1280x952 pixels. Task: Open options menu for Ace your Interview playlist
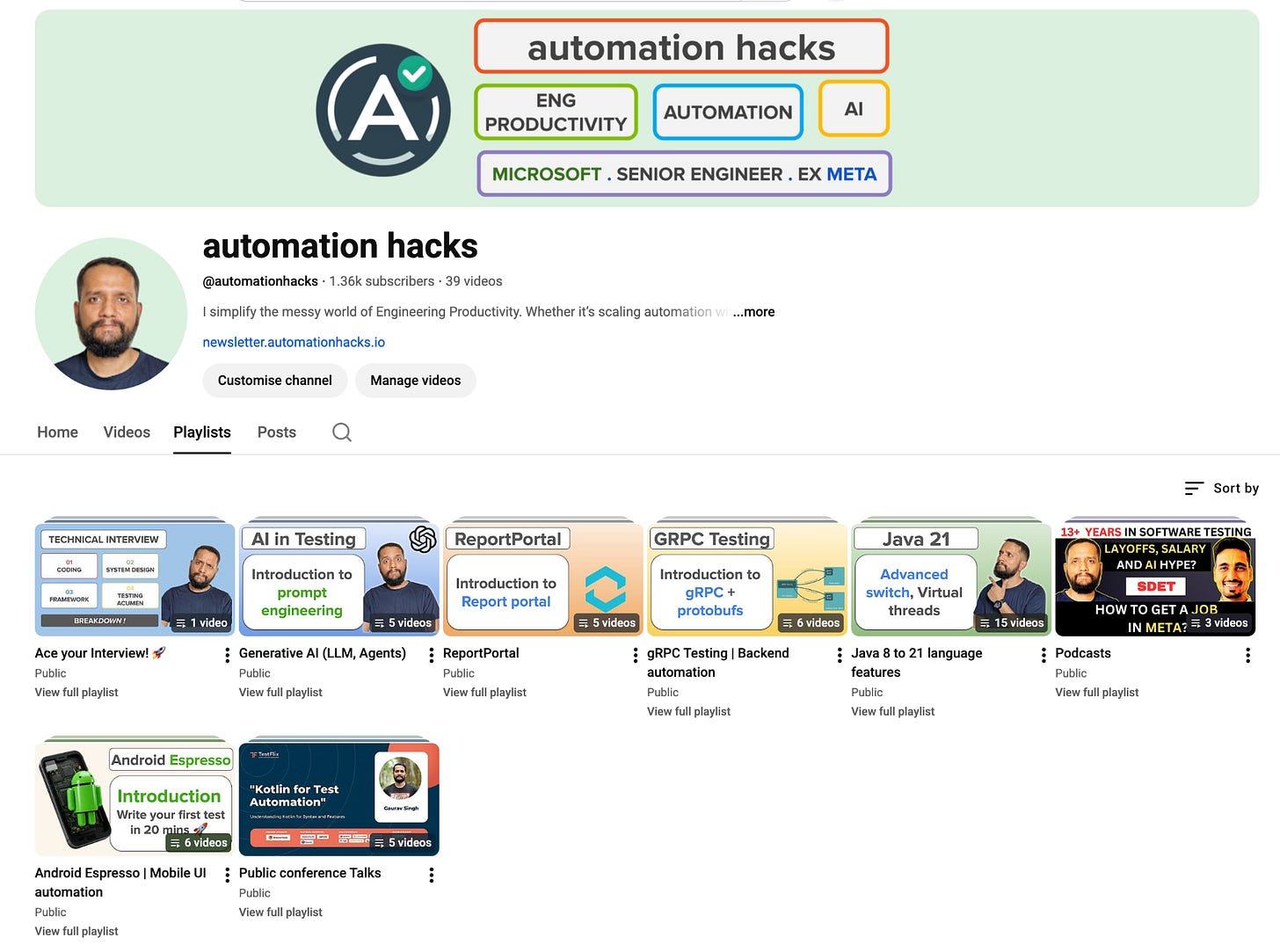coord(227,655)
